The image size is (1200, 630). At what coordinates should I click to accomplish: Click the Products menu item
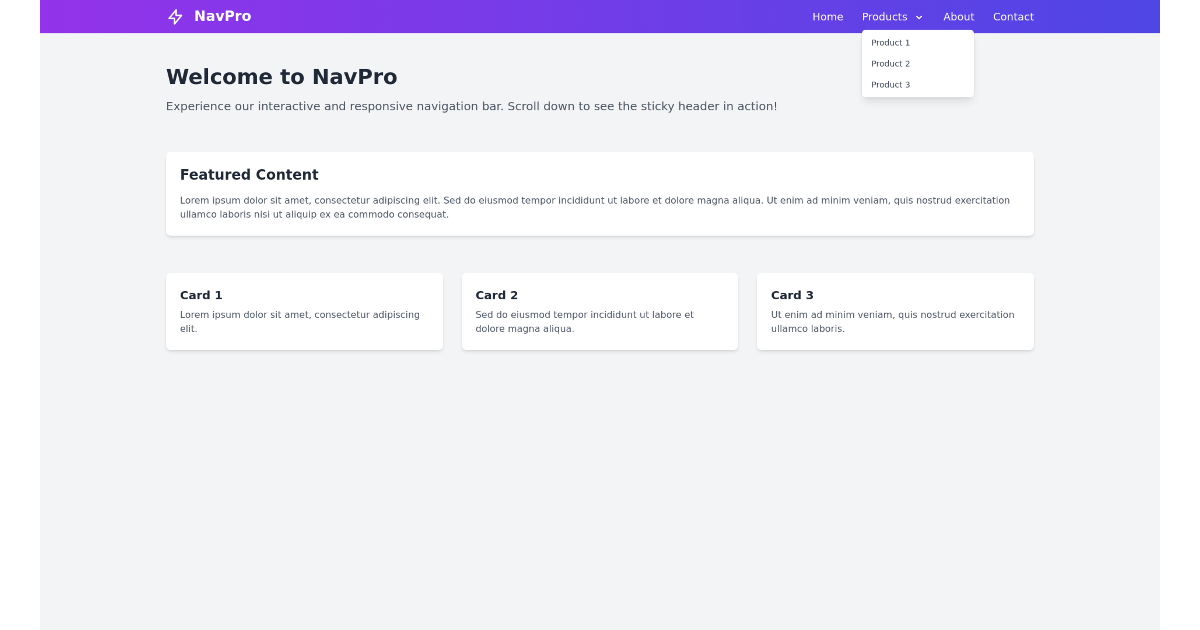point(884,17)
